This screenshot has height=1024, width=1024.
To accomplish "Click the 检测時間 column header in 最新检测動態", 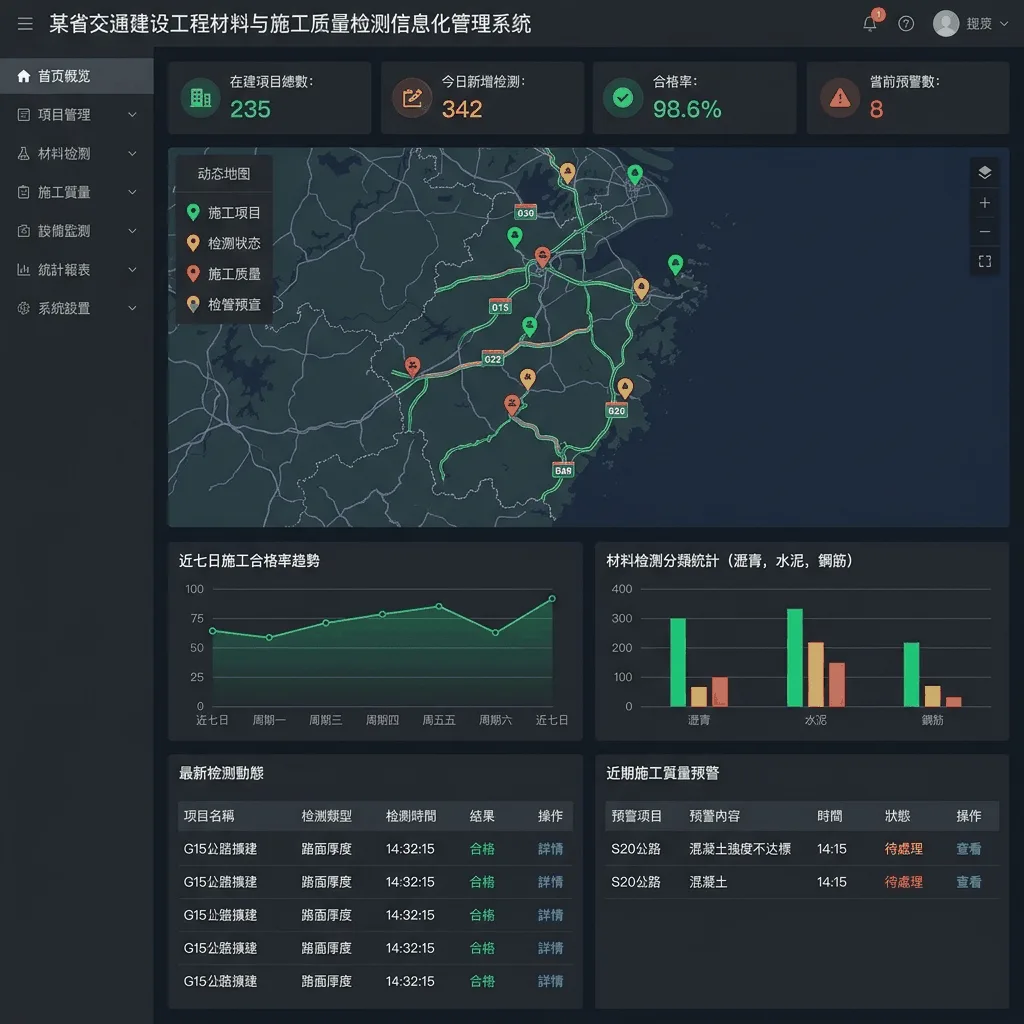I will [x=411, y=816].
